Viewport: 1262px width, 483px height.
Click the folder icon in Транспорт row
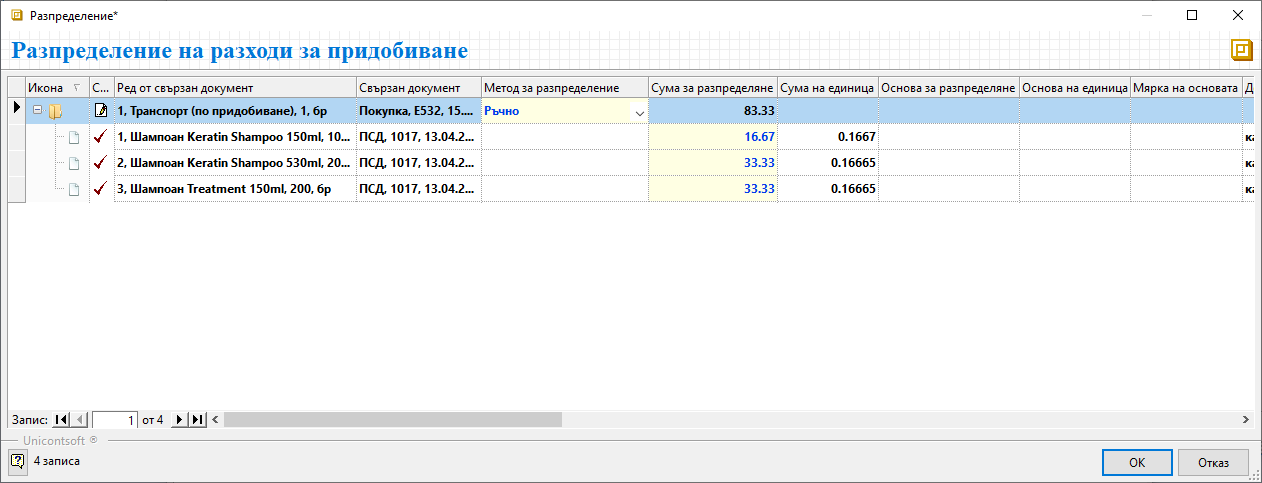pyautogui.click(x=56, y=111)
